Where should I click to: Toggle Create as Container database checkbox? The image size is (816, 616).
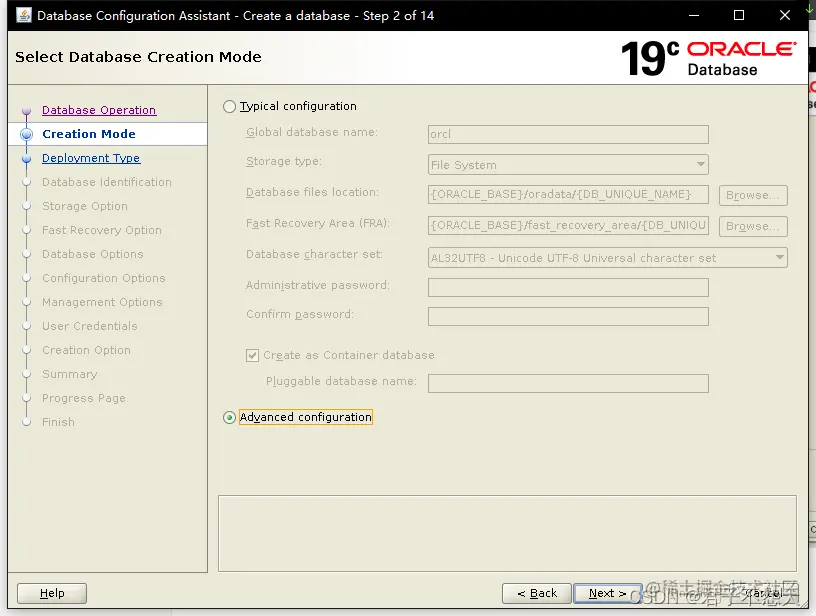tap(252, 355)
